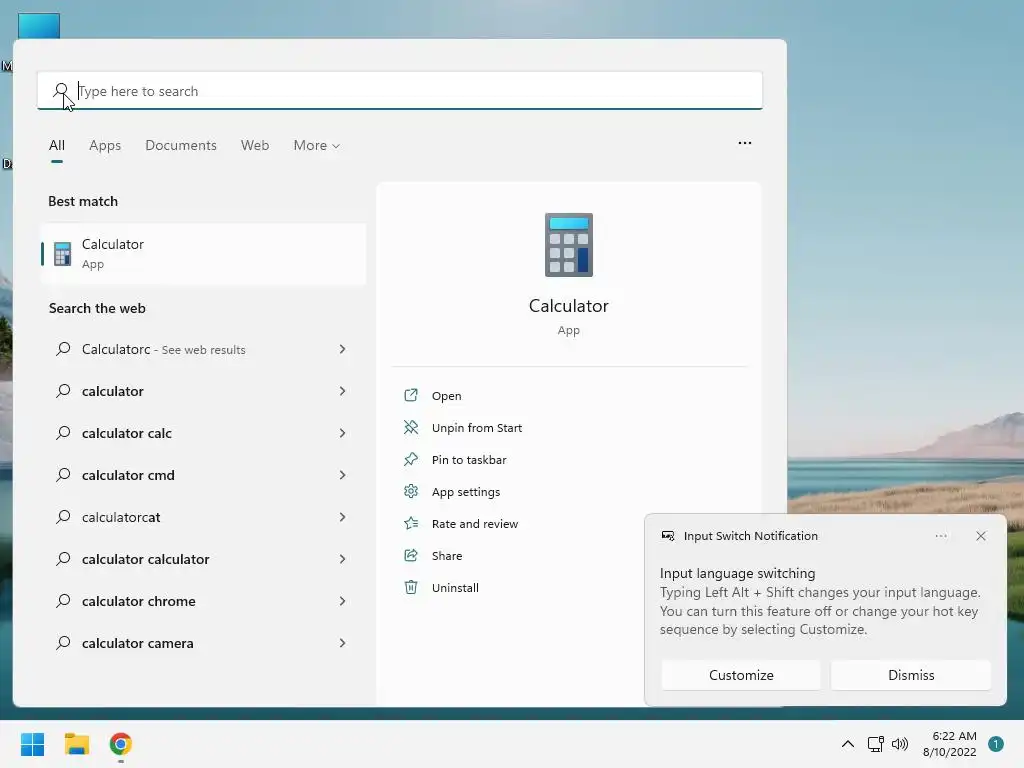Expand arrow for Calculatorc web results

[x=342, y=349]
